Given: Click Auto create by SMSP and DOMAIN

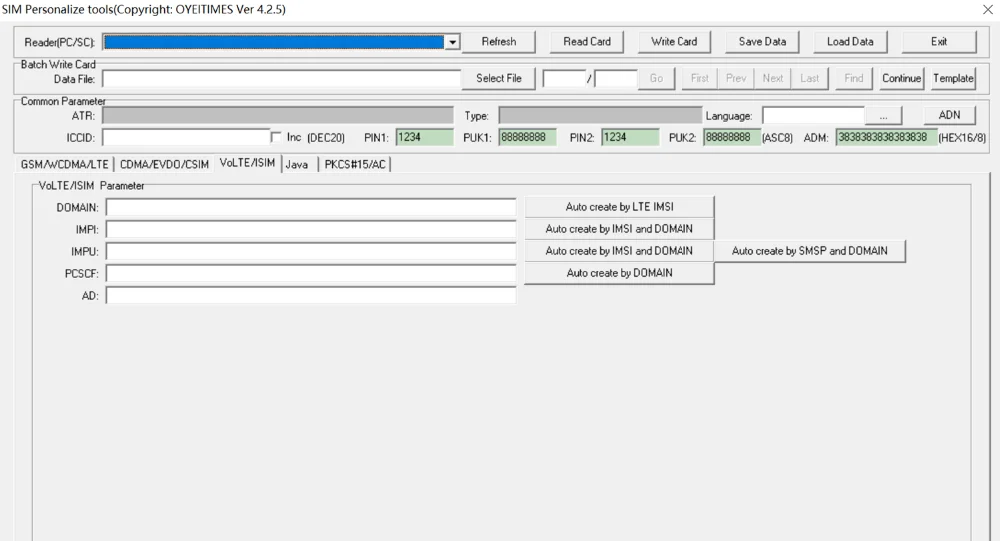Looking at the screenshot, I should pos(810,251).
